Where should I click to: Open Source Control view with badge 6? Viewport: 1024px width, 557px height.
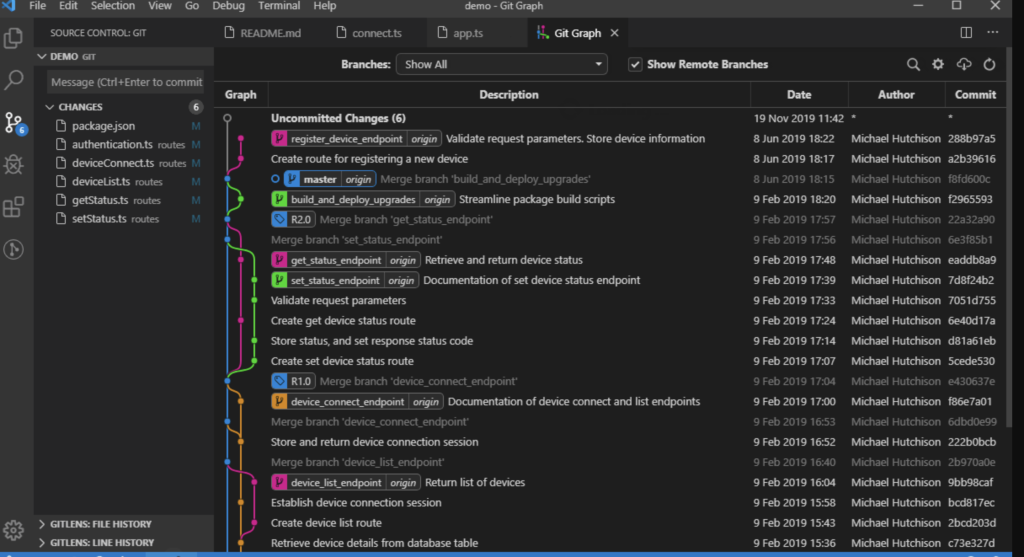[14, 123]
